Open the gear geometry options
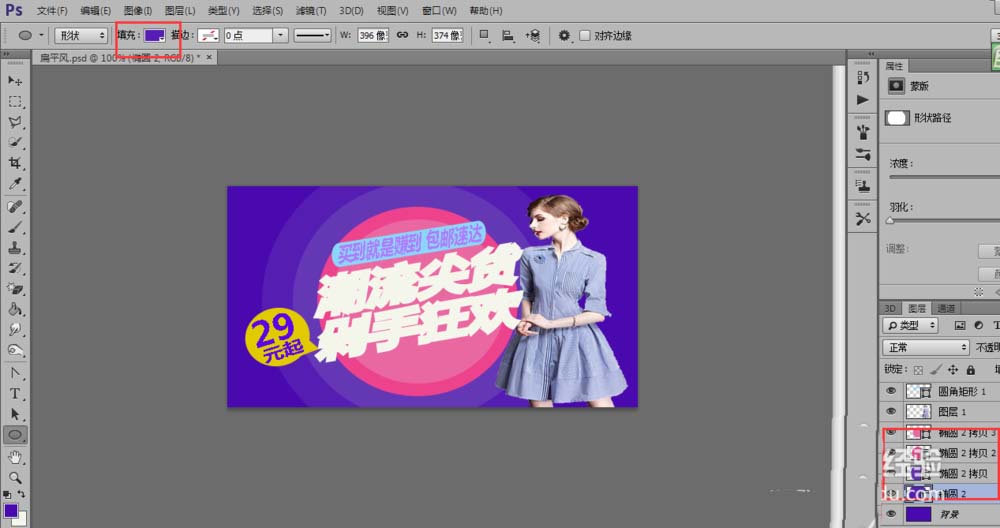 point(564,36)
